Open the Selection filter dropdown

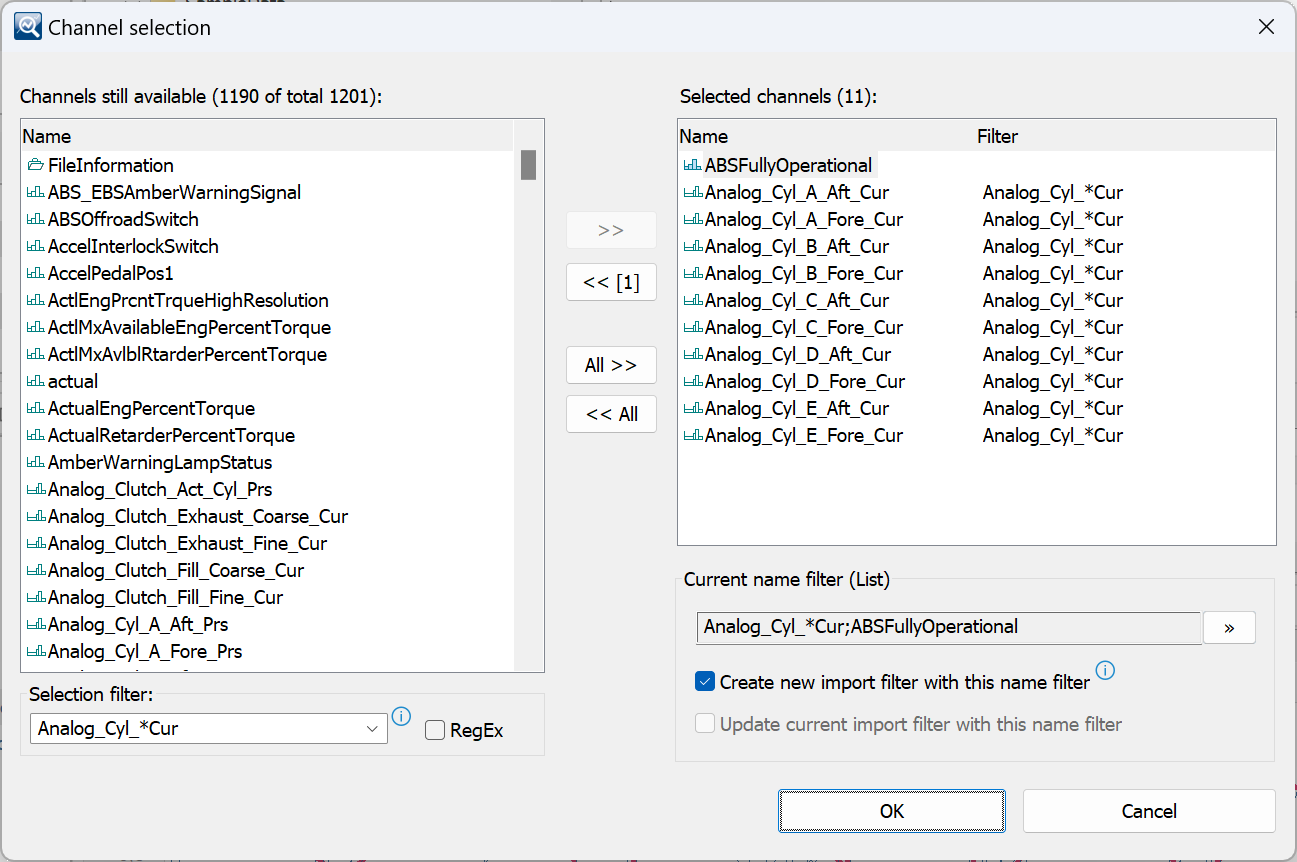373,729
